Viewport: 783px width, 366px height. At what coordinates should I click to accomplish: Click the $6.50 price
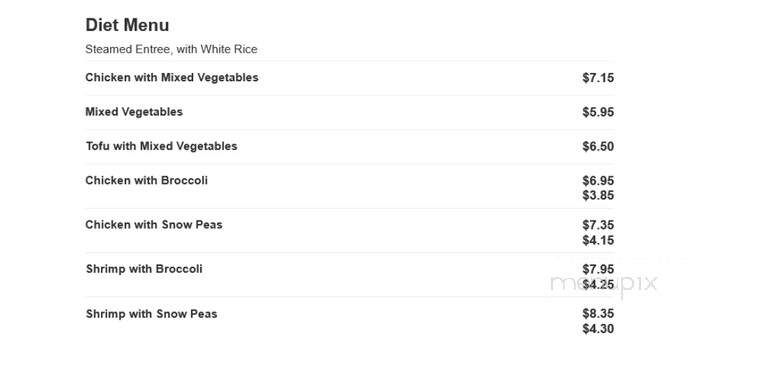tap(598, 146)
